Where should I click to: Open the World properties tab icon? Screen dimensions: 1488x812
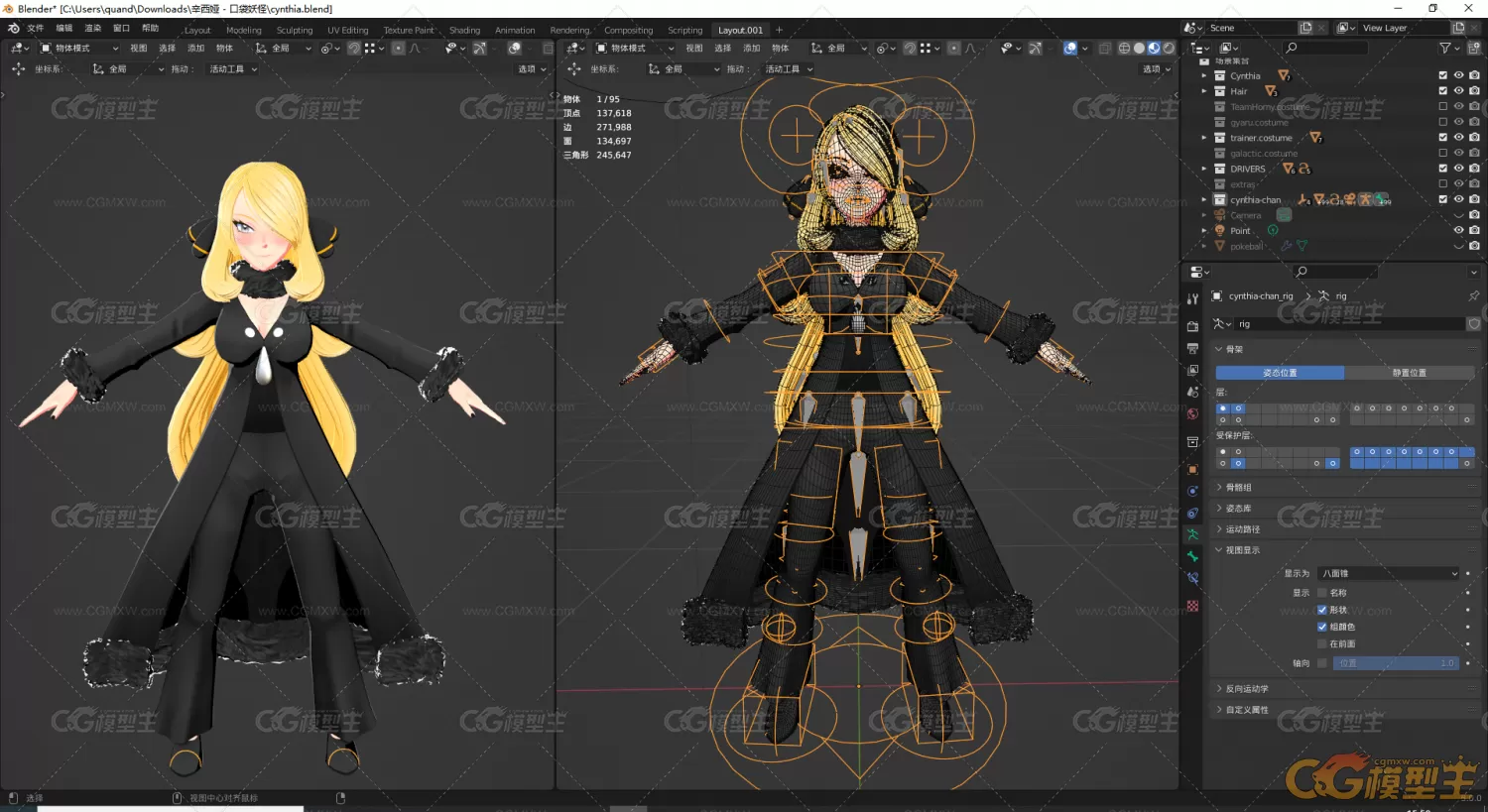pyautogui.click(x=1192, y=413)
